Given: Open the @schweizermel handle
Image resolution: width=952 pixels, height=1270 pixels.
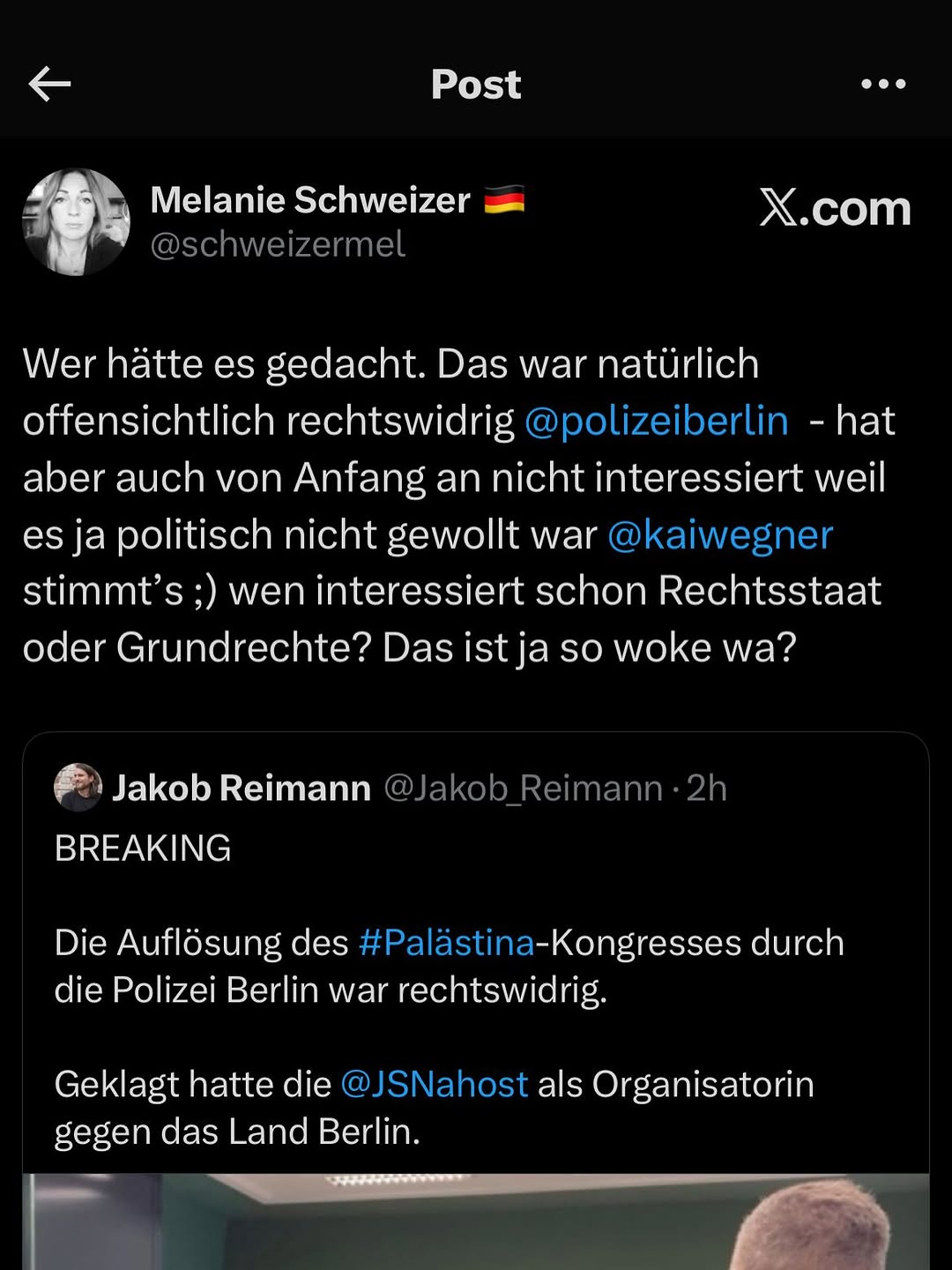Looking at the screenshot, I should (x=278, y=244).
